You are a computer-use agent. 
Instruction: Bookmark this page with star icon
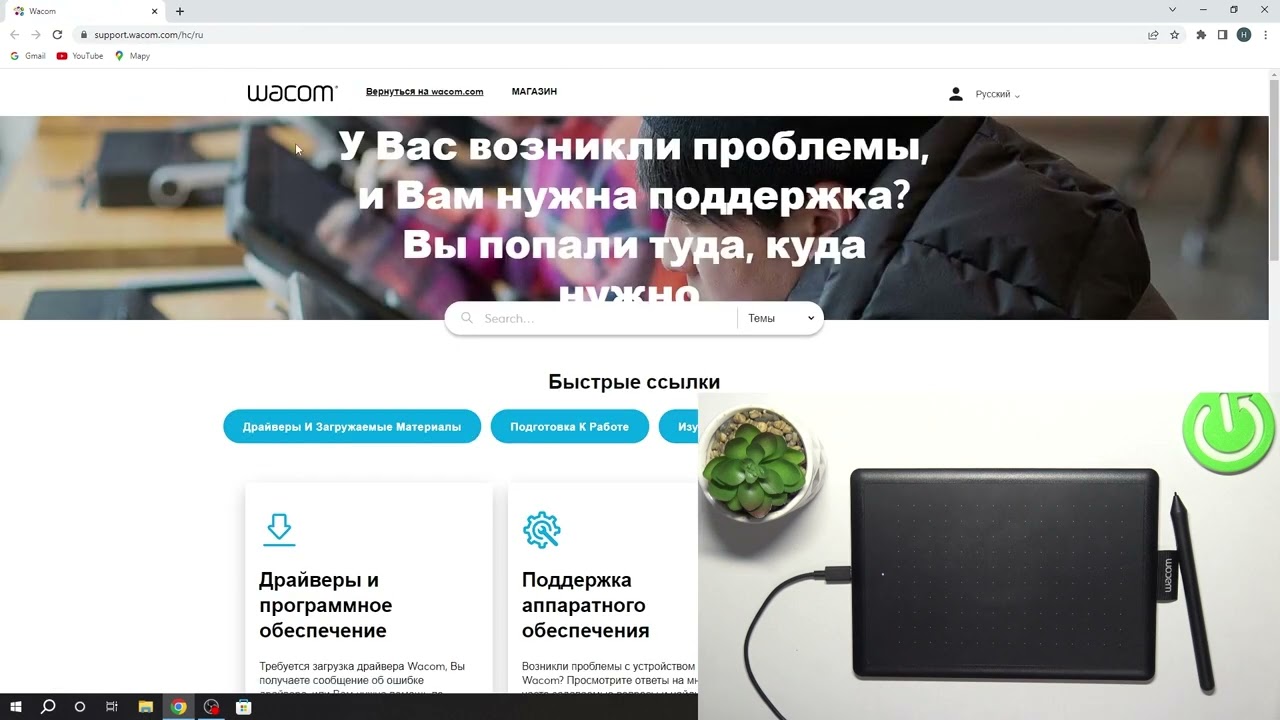1175,34
